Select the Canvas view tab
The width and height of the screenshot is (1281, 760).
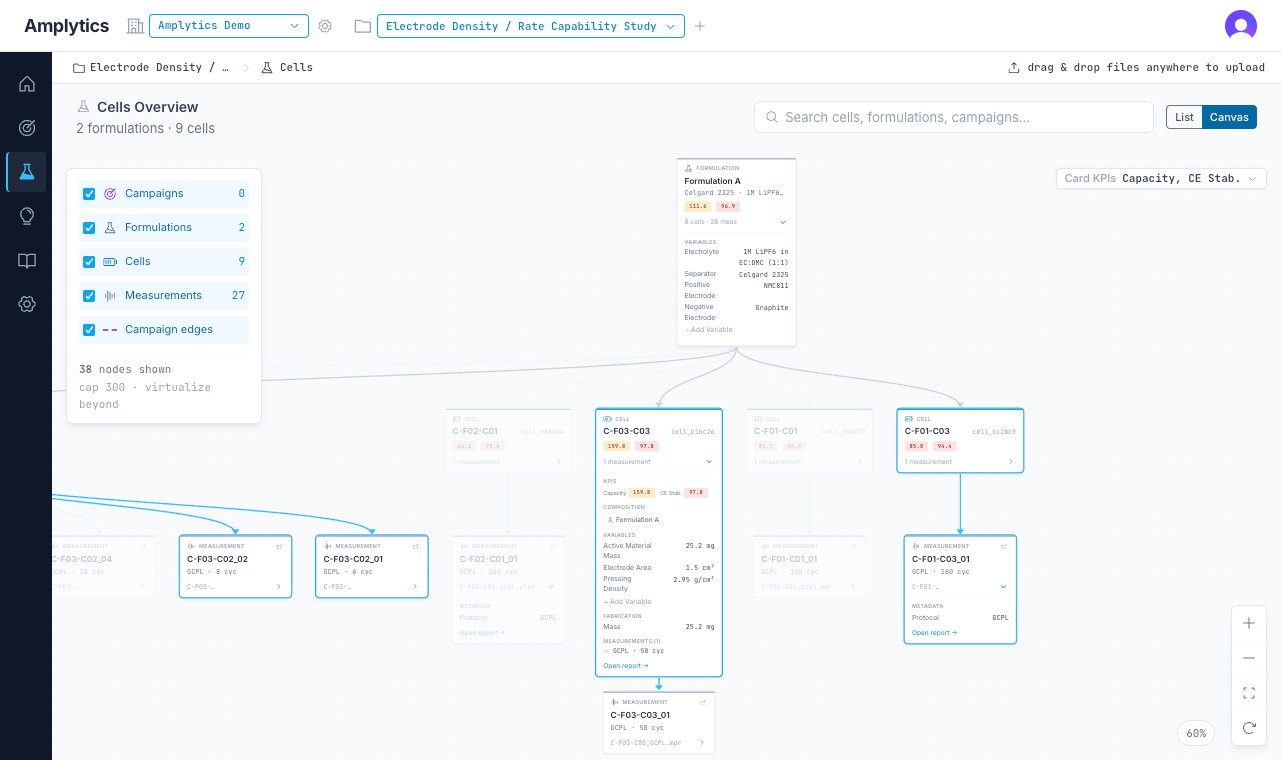point(1229,117)
